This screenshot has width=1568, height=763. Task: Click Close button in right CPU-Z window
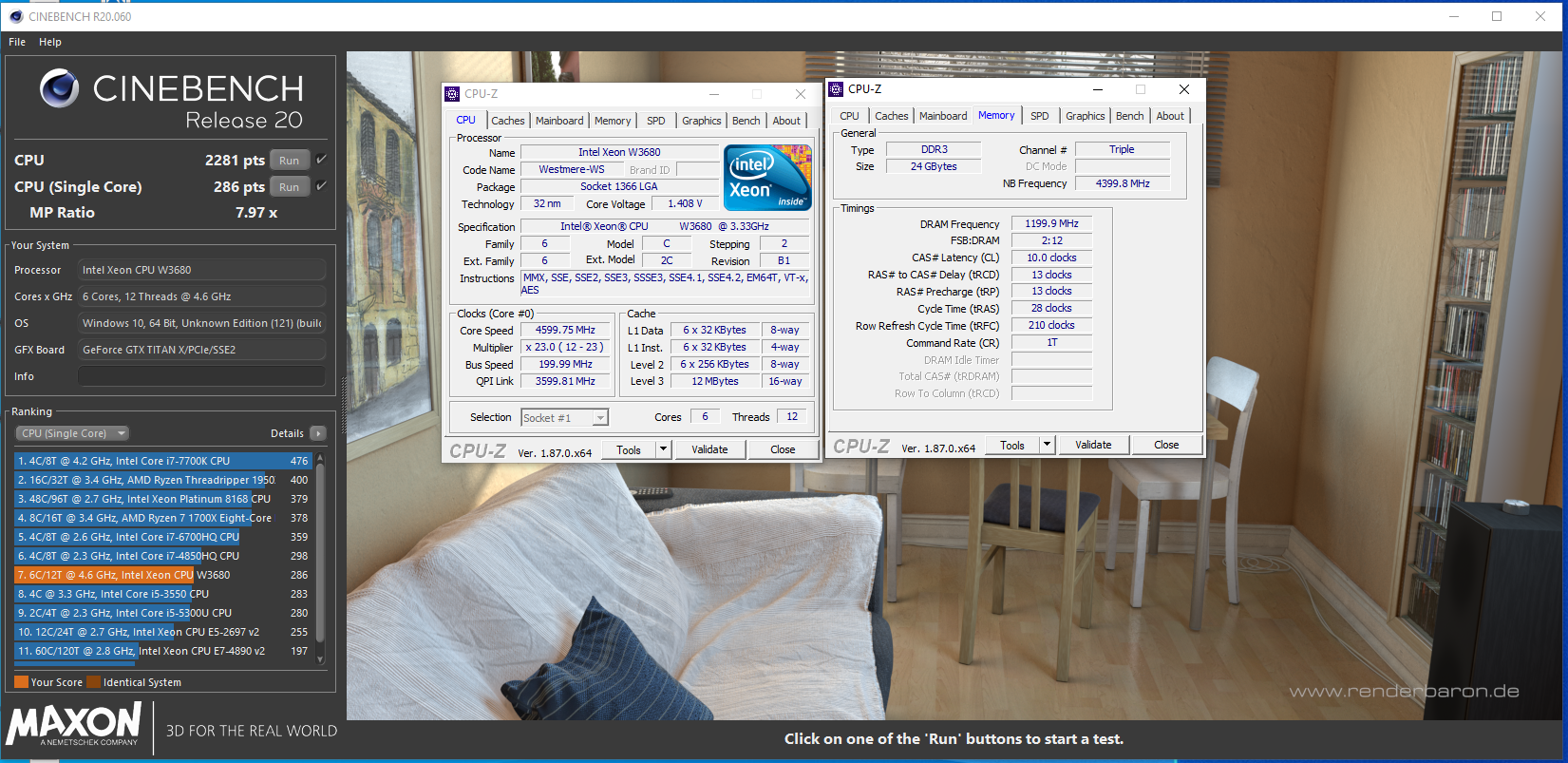pos(1166,445)
